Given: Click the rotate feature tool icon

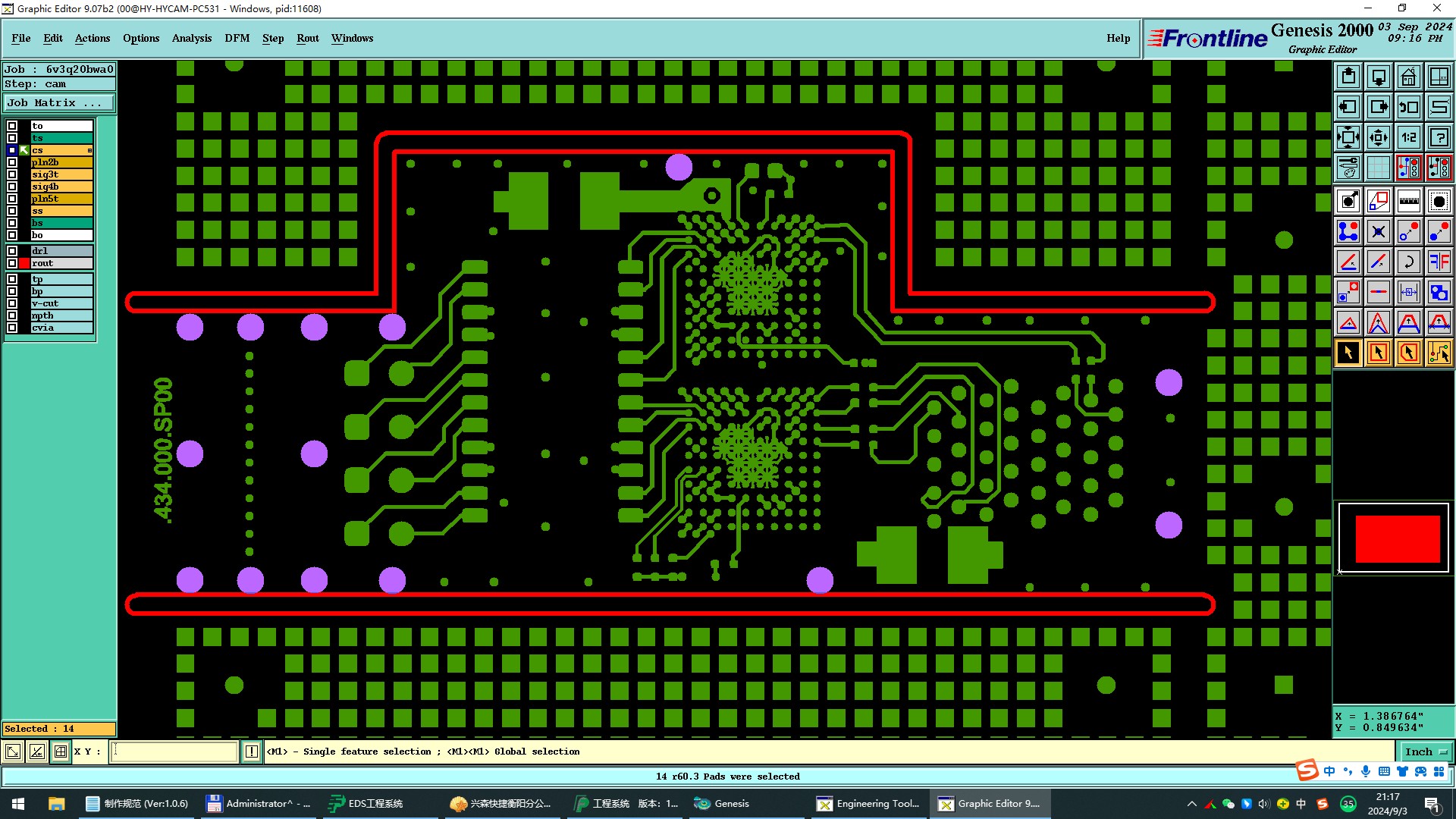Looking at the screenshot, I should 1408,262.
